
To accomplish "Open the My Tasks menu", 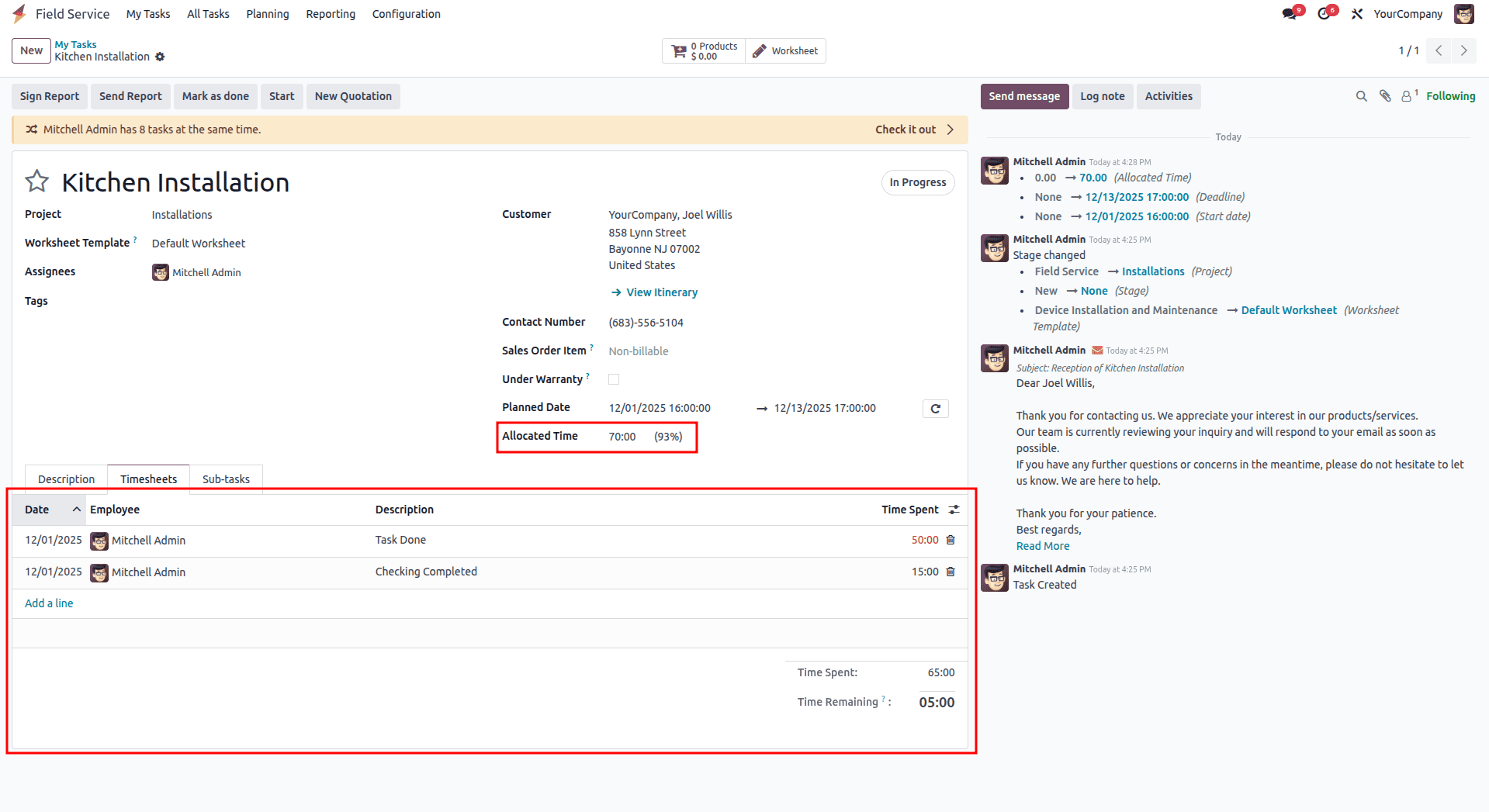I will pos(147,14).
